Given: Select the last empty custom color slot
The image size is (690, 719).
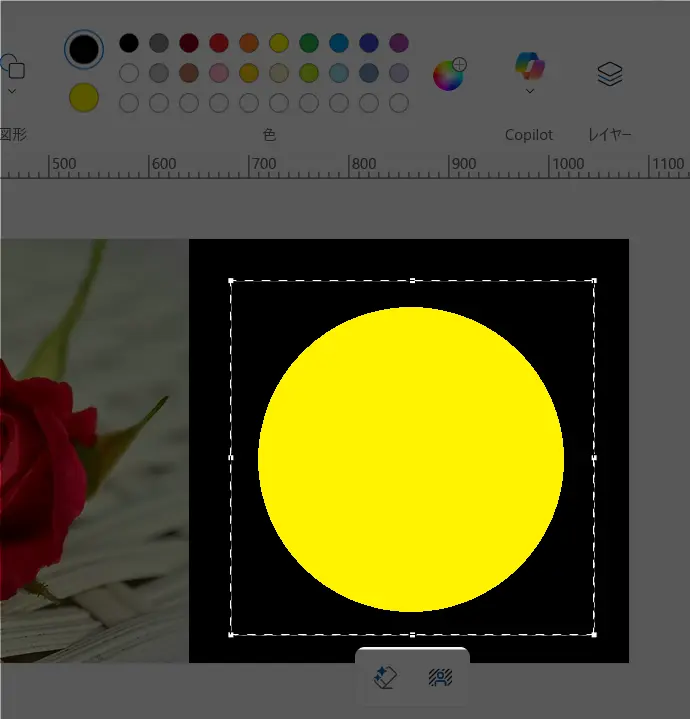Looking at the screenshot, I should (x=399, y=103).
